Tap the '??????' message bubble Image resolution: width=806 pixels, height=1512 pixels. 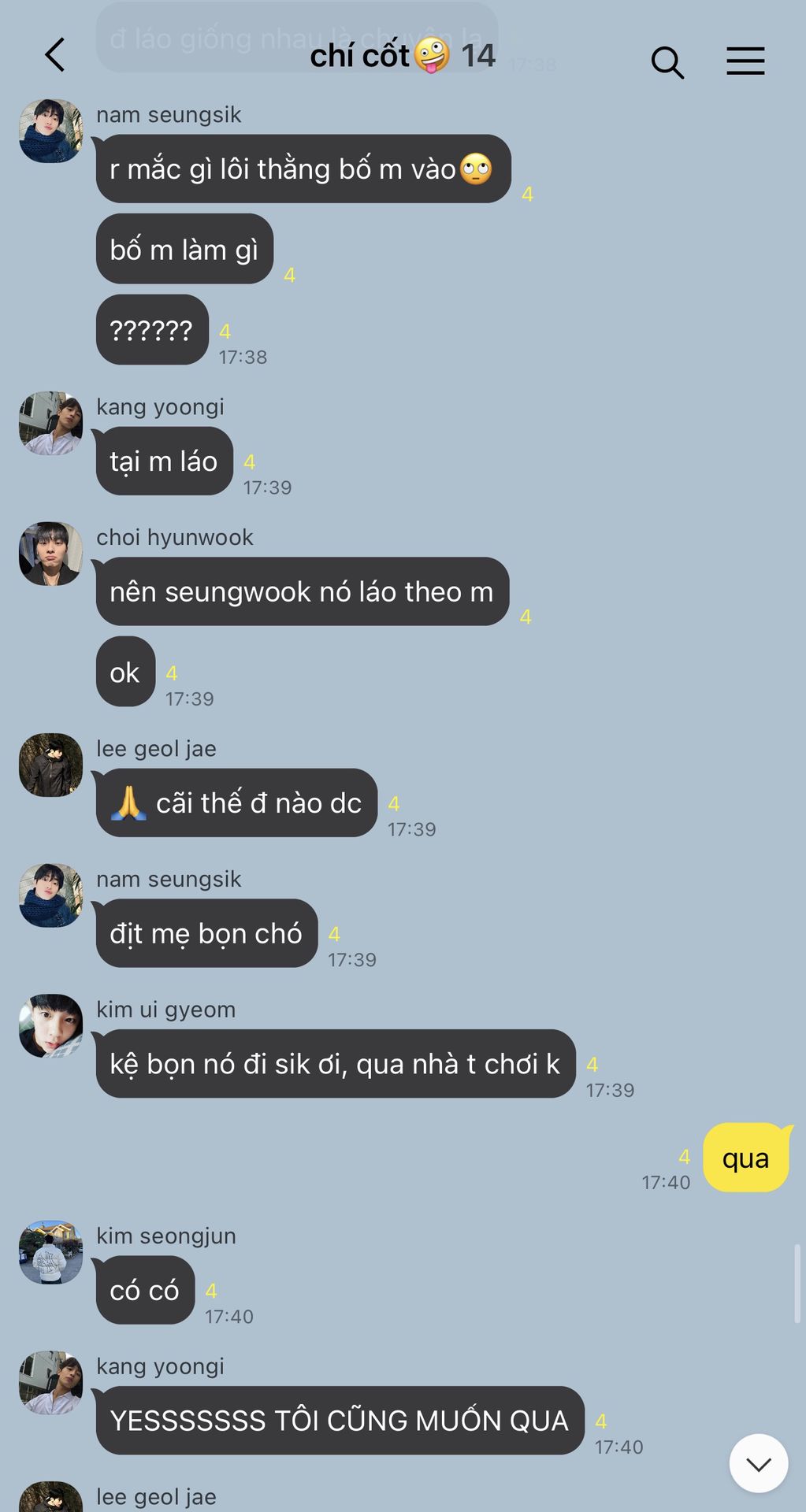151,329
